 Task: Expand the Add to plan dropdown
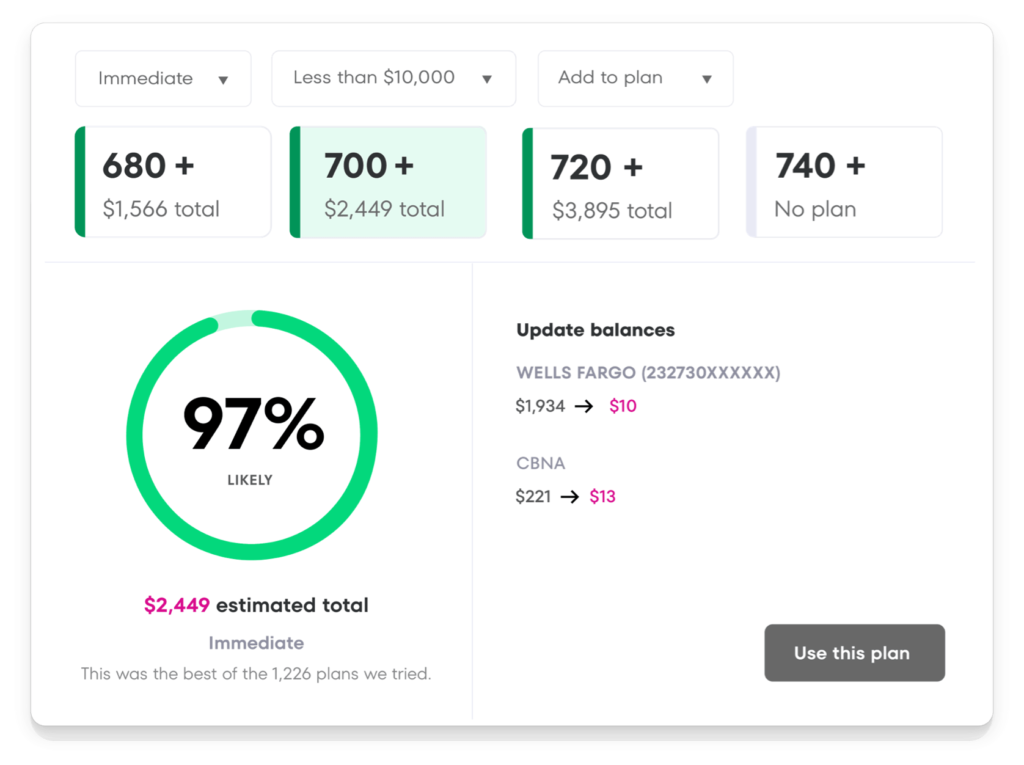coord(635,78)
